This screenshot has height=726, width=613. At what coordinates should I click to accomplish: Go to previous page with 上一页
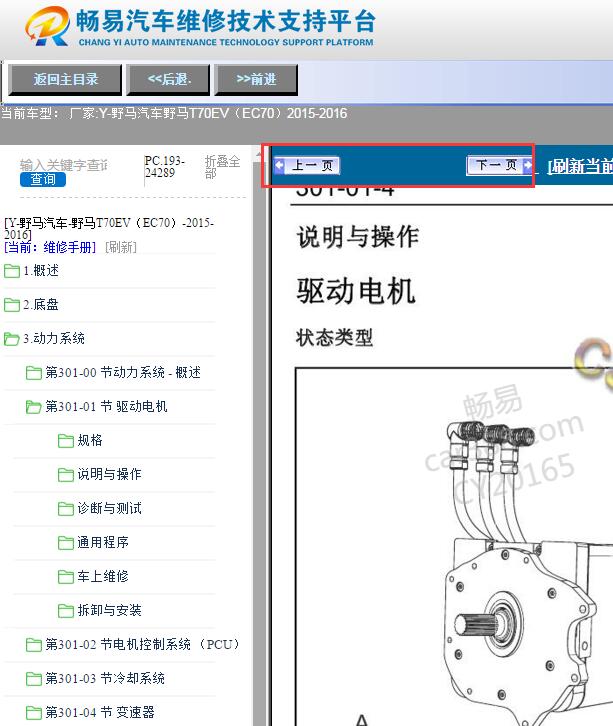coord(307,165)
